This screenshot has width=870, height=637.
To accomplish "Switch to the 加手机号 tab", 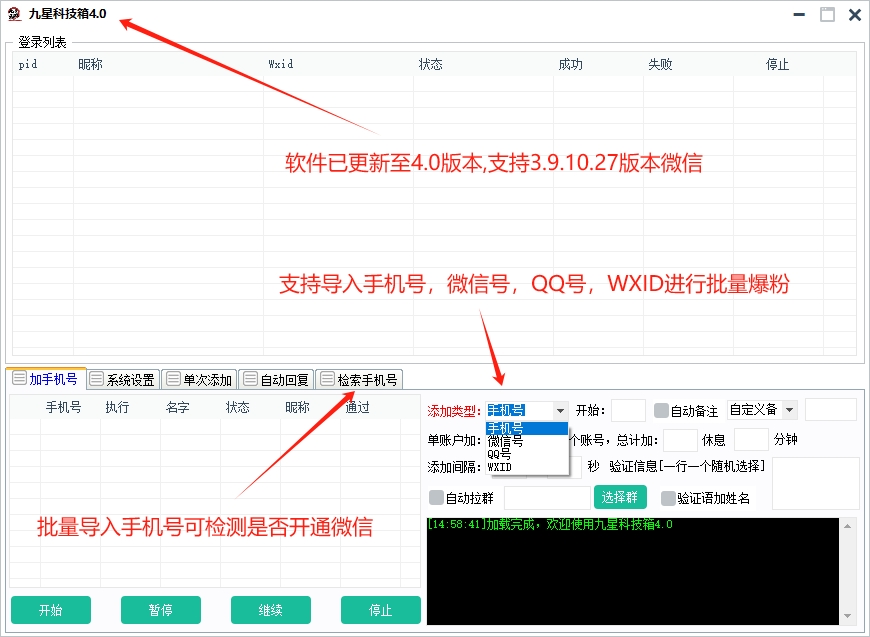I will (46, 379).
